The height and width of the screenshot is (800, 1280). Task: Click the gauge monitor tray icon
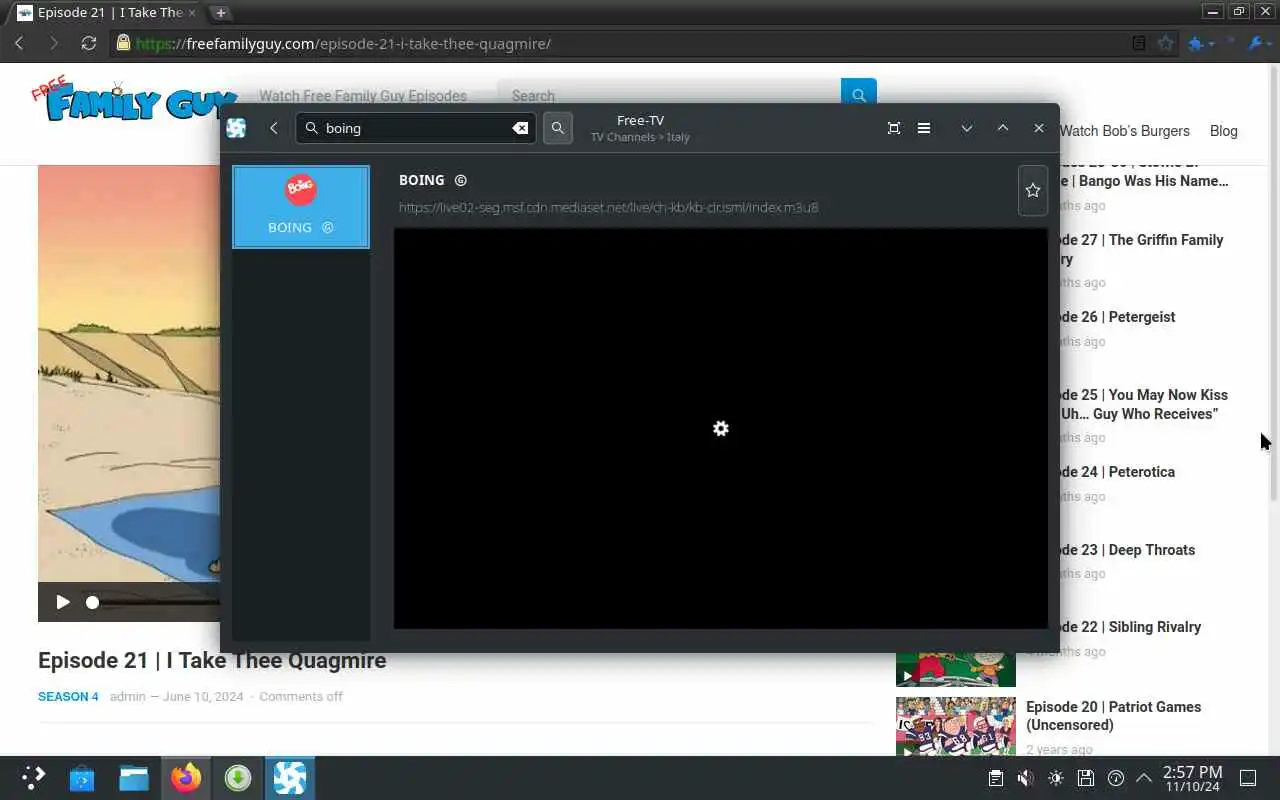[1116, 778]
